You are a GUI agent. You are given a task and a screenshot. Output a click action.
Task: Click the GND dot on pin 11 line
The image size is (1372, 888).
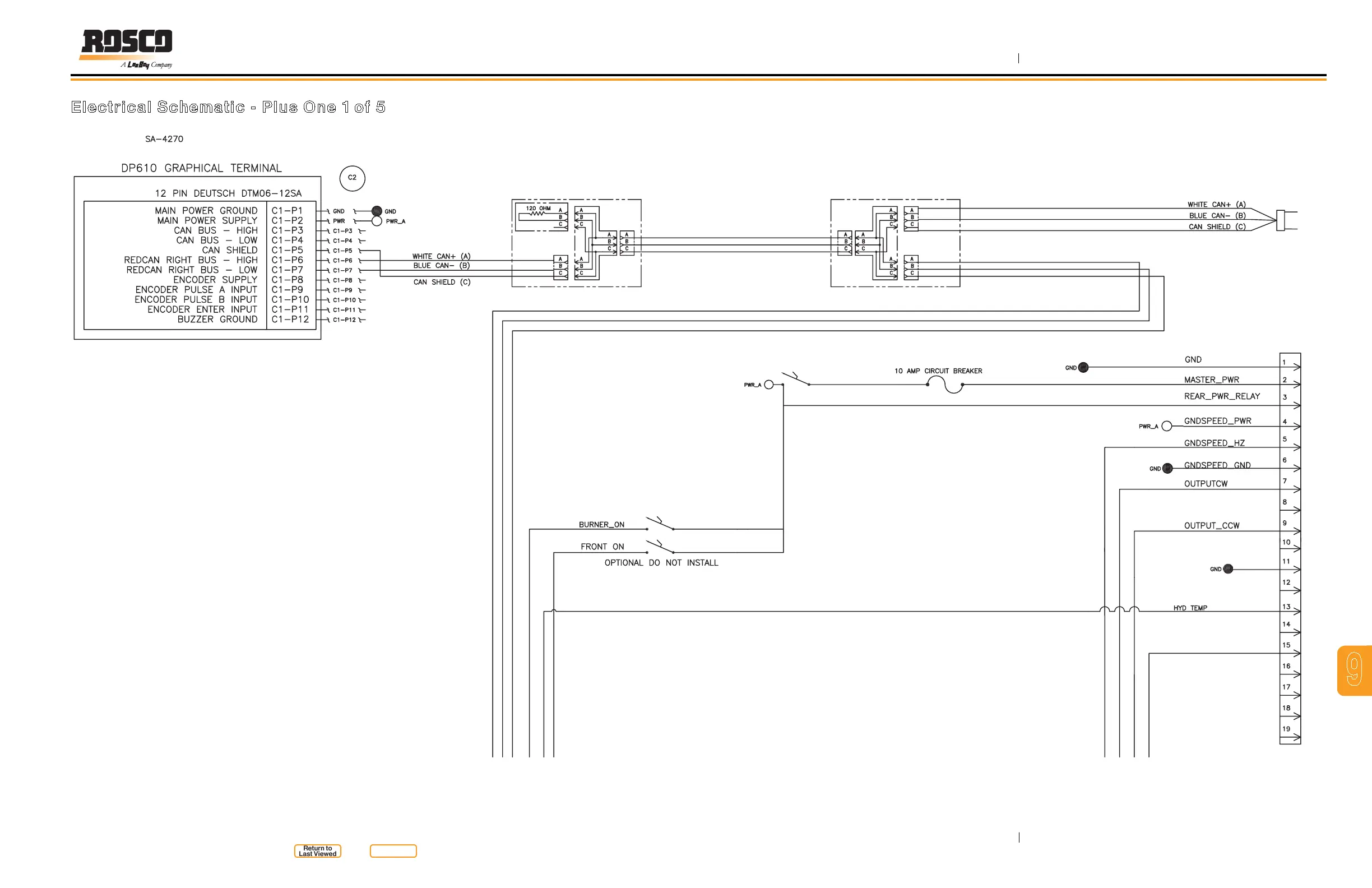pos(1228,569)
